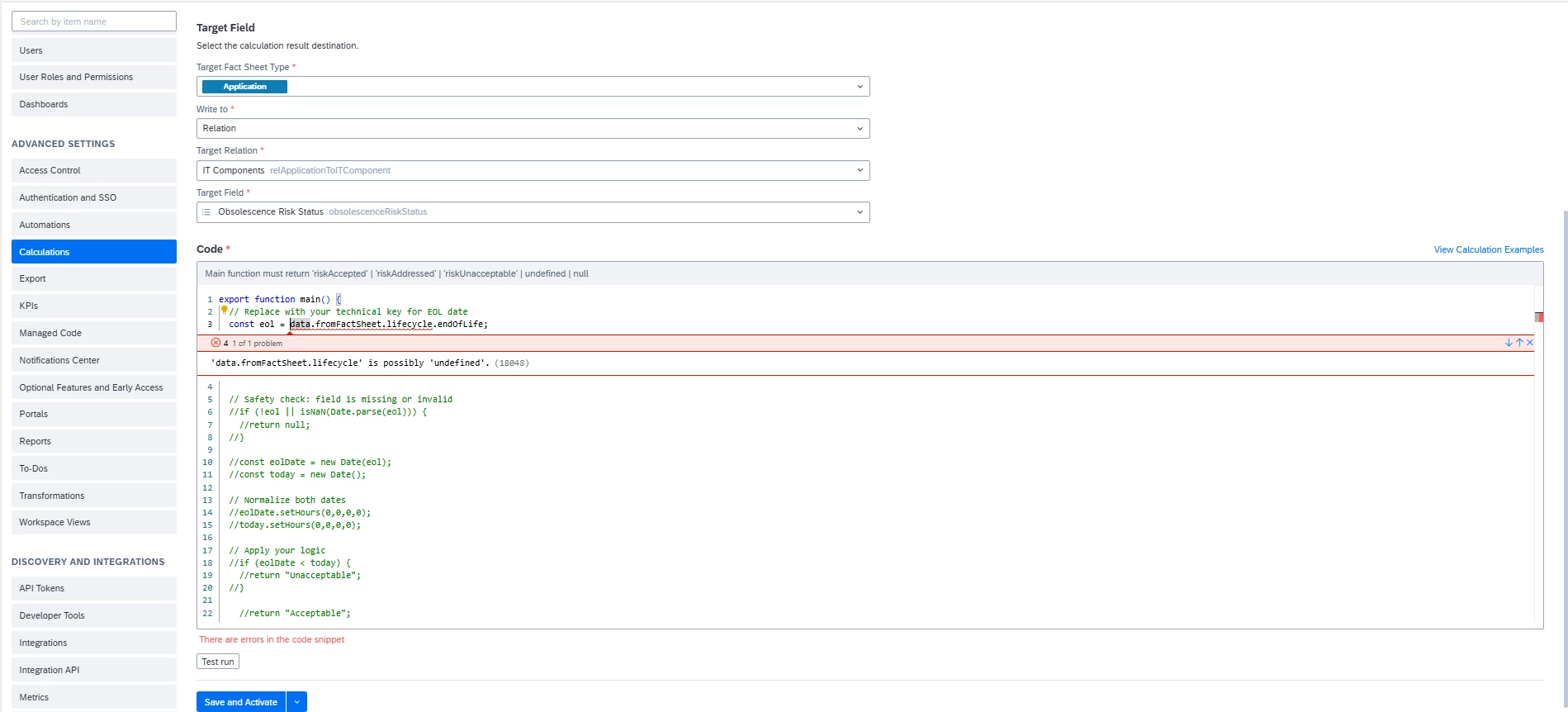Click the 'Replace with your technical key' comment
Viewport: 1568px width, 712px height.
point(348,312)
